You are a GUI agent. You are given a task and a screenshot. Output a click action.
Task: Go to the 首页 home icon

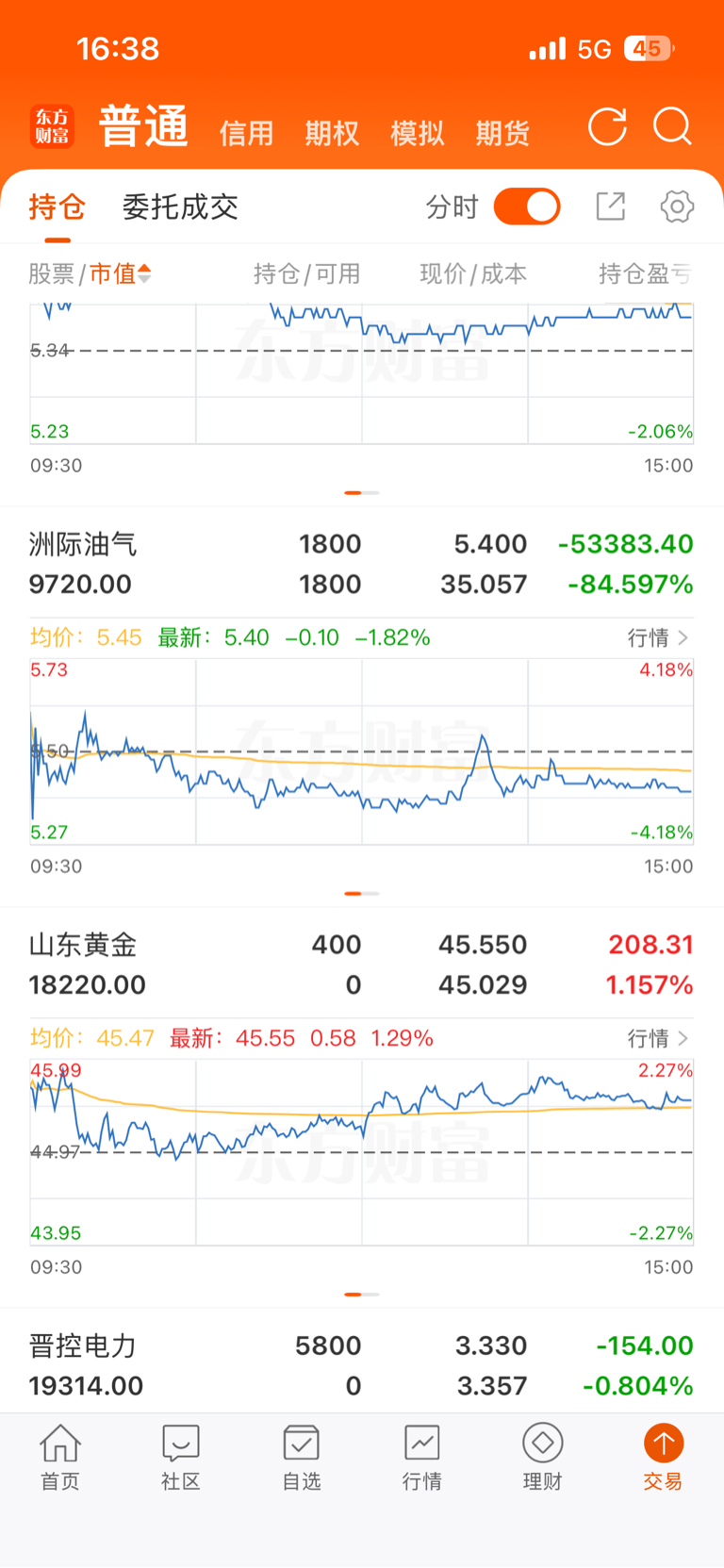coord(60,1457)
